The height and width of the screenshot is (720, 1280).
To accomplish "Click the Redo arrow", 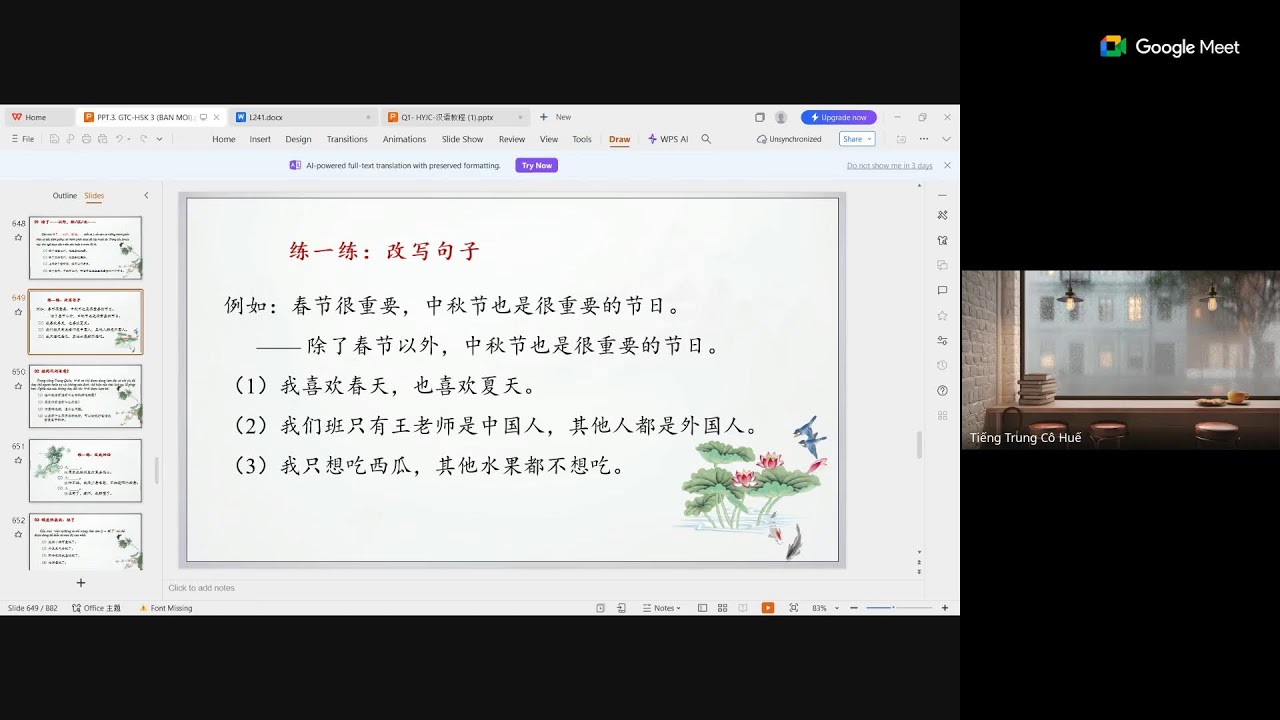I will coord(143,139).
